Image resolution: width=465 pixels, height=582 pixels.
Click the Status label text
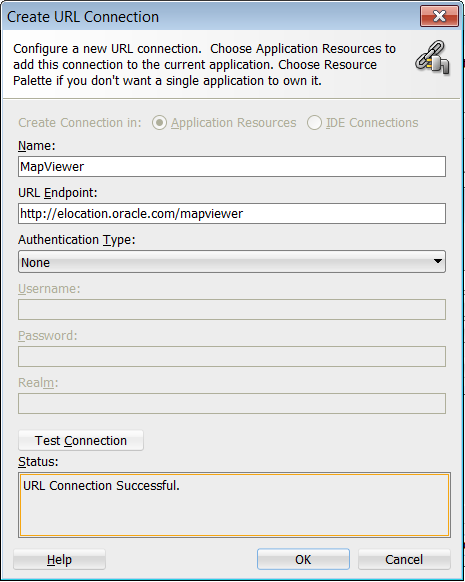pos(38,462)
